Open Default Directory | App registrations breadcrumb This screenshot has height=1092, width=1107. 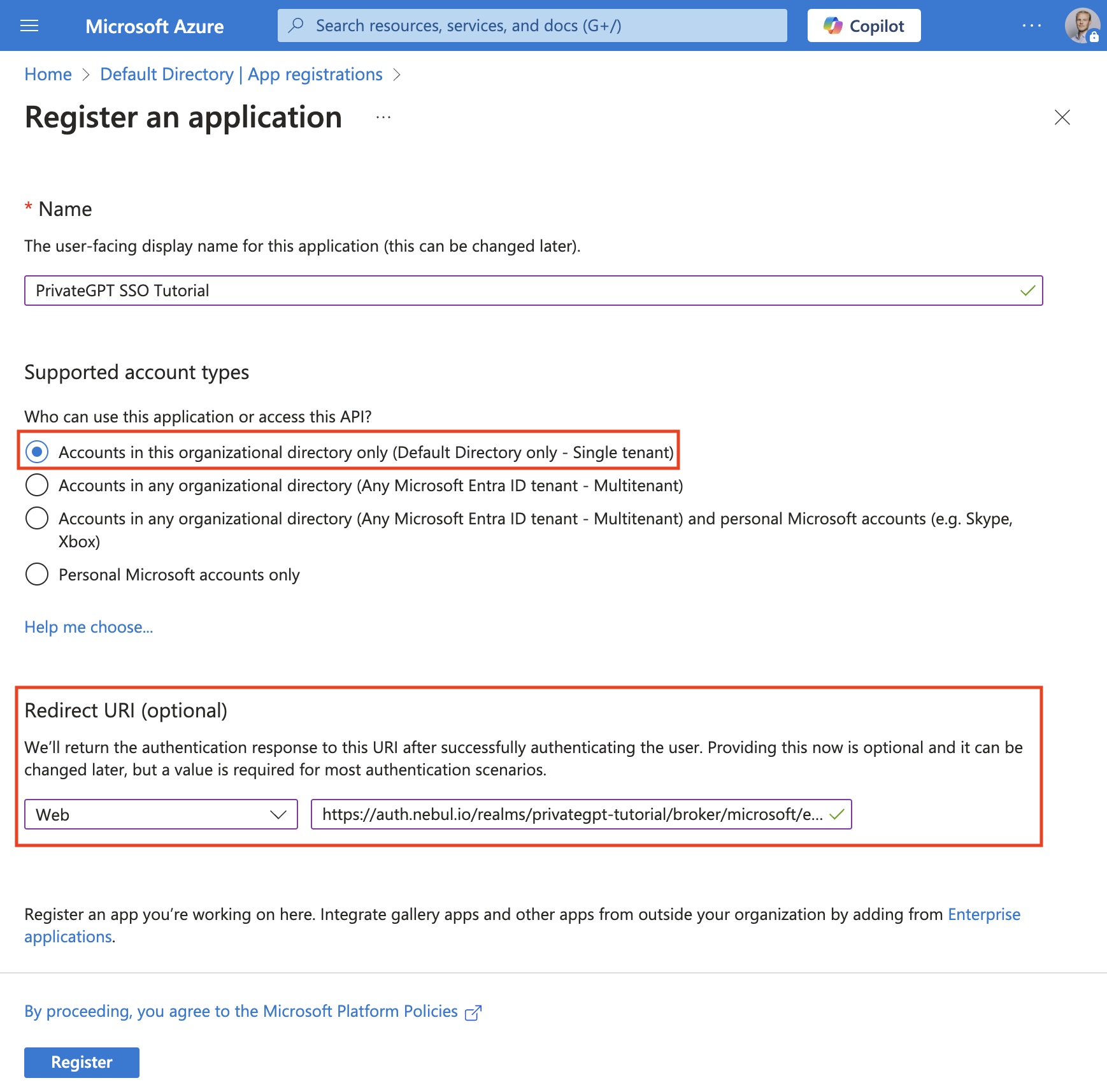coord(241,75)
